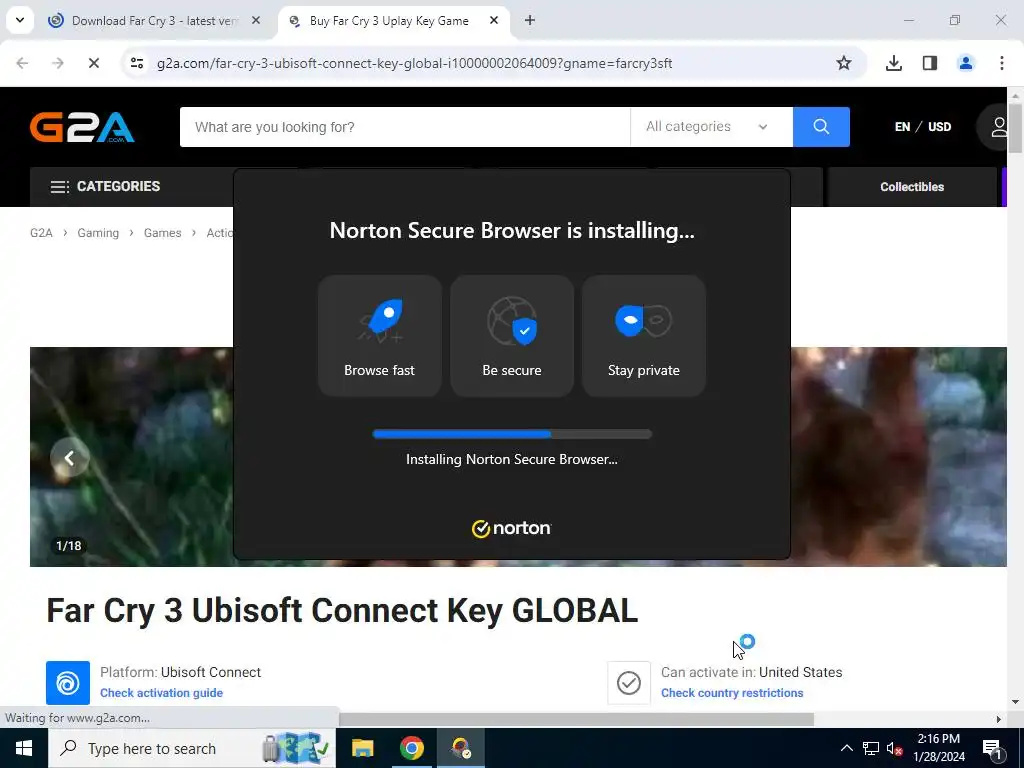The height and width of the screenshot is (768, 1024).
Task: Show hidden system tray icons
Action: point(846,748)
